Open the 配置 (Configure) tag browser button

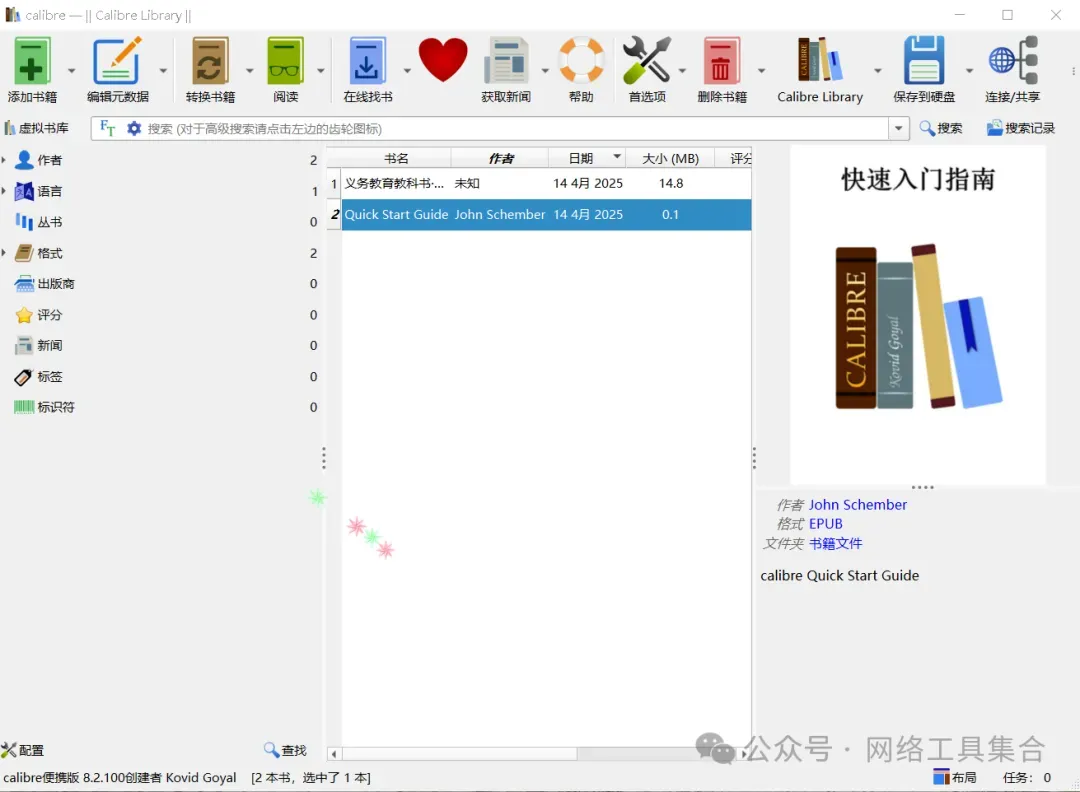click(x=23, y=750)
